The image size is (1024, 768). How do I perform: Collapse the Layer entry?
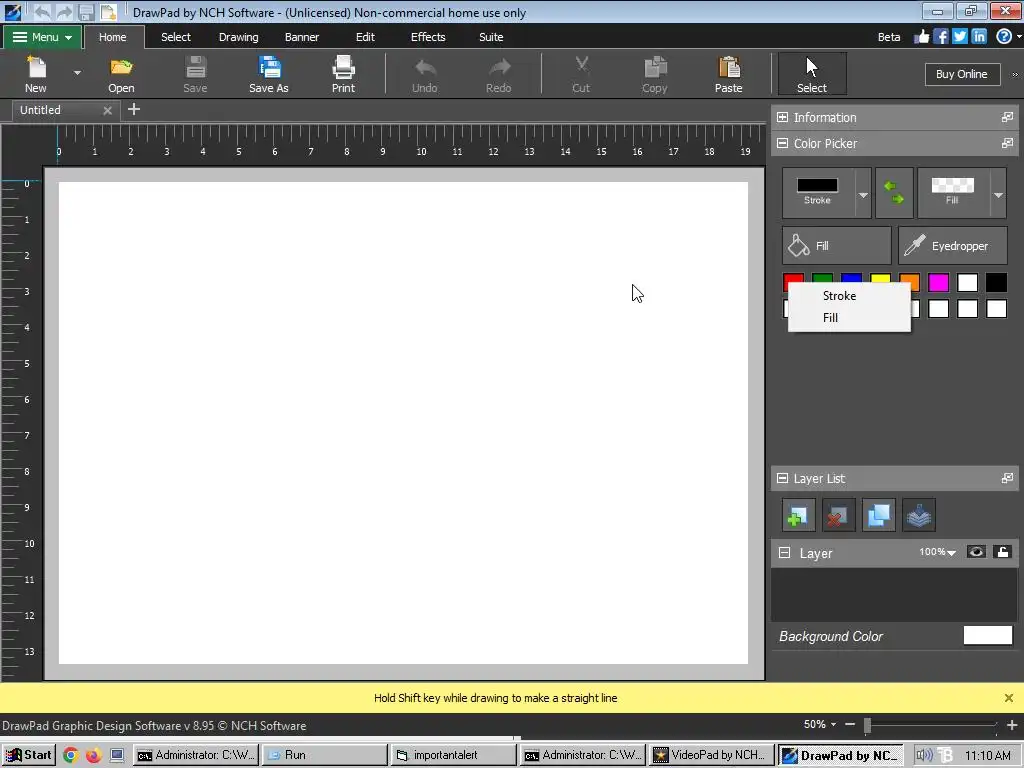click(784, 552)
